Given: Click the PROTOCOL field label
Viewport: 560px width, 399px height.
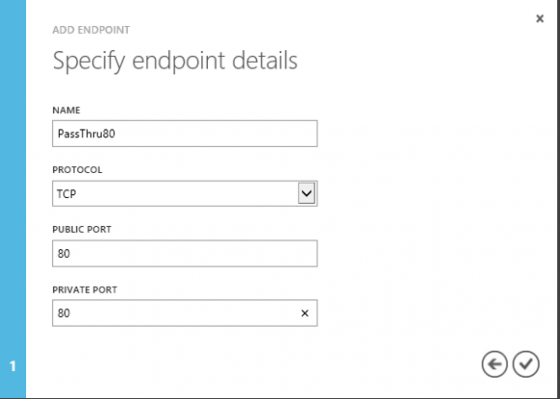Looking at the screenshot, I should pos(77,170).
